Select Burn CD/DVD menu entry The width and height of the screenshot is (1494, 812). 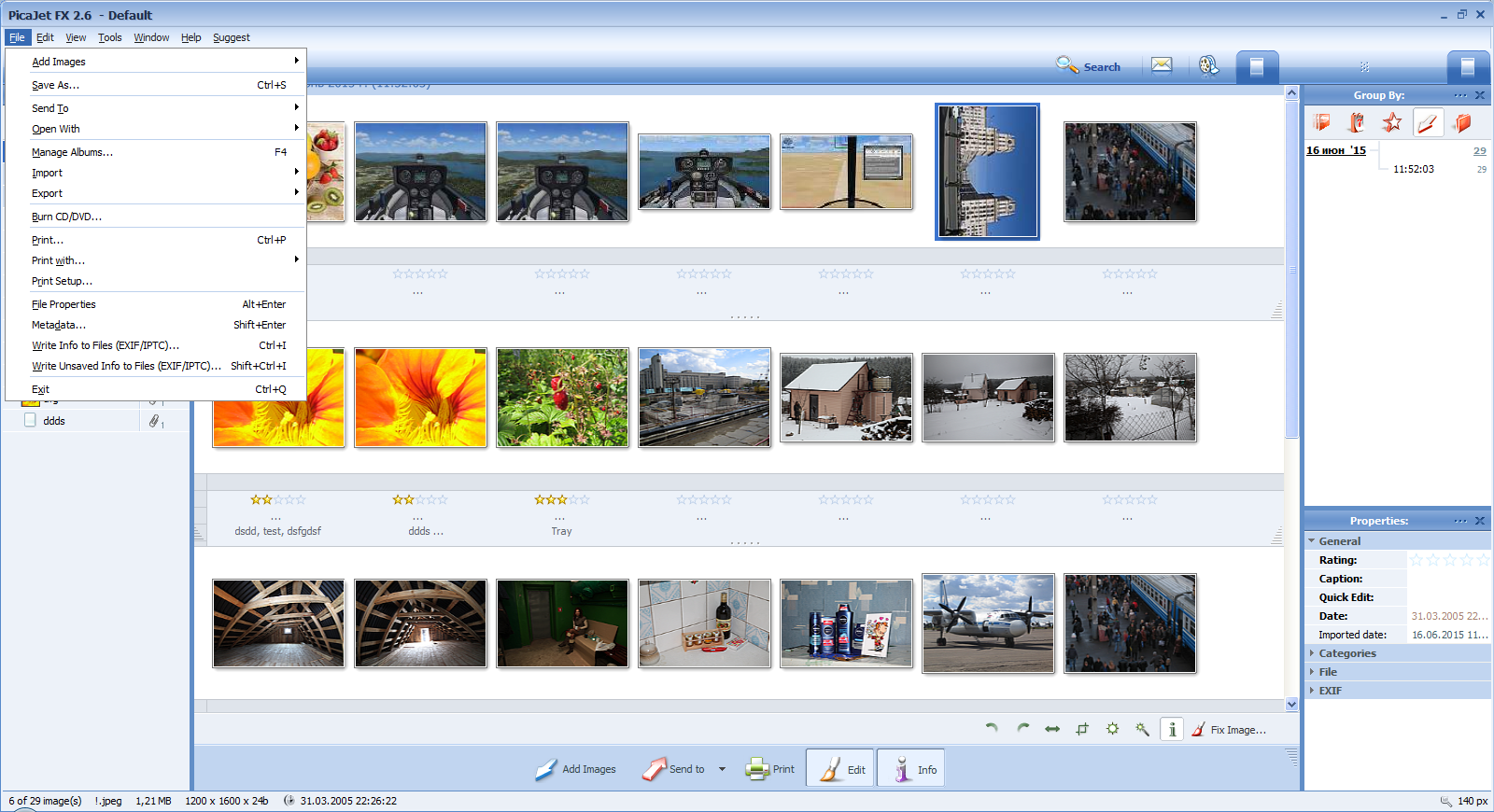point(66,217)
